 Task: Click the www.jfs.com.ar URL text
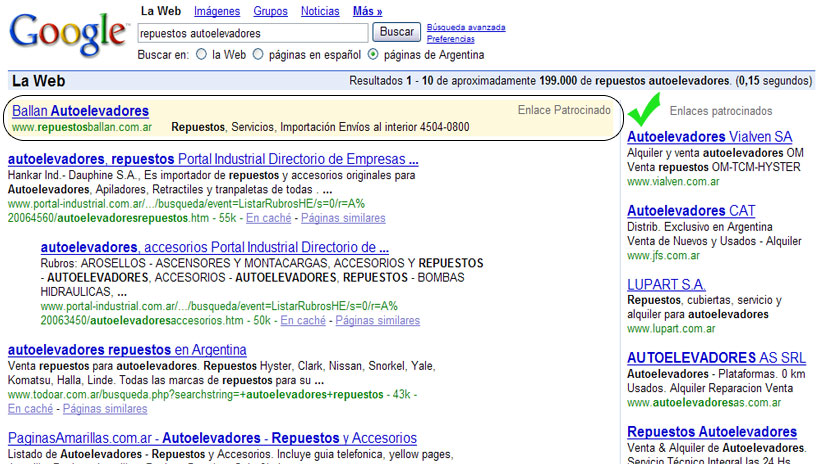point(663,256)
